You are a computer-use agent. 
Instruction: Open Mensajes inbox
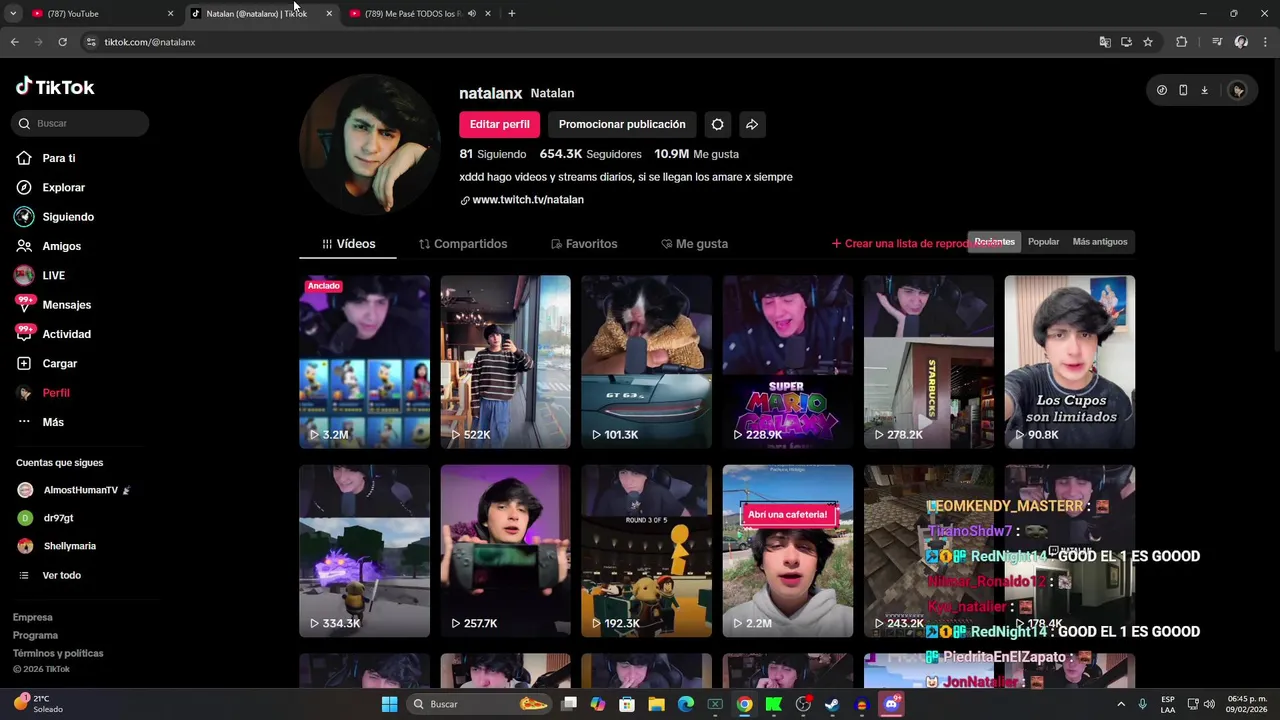coord(66,305)
